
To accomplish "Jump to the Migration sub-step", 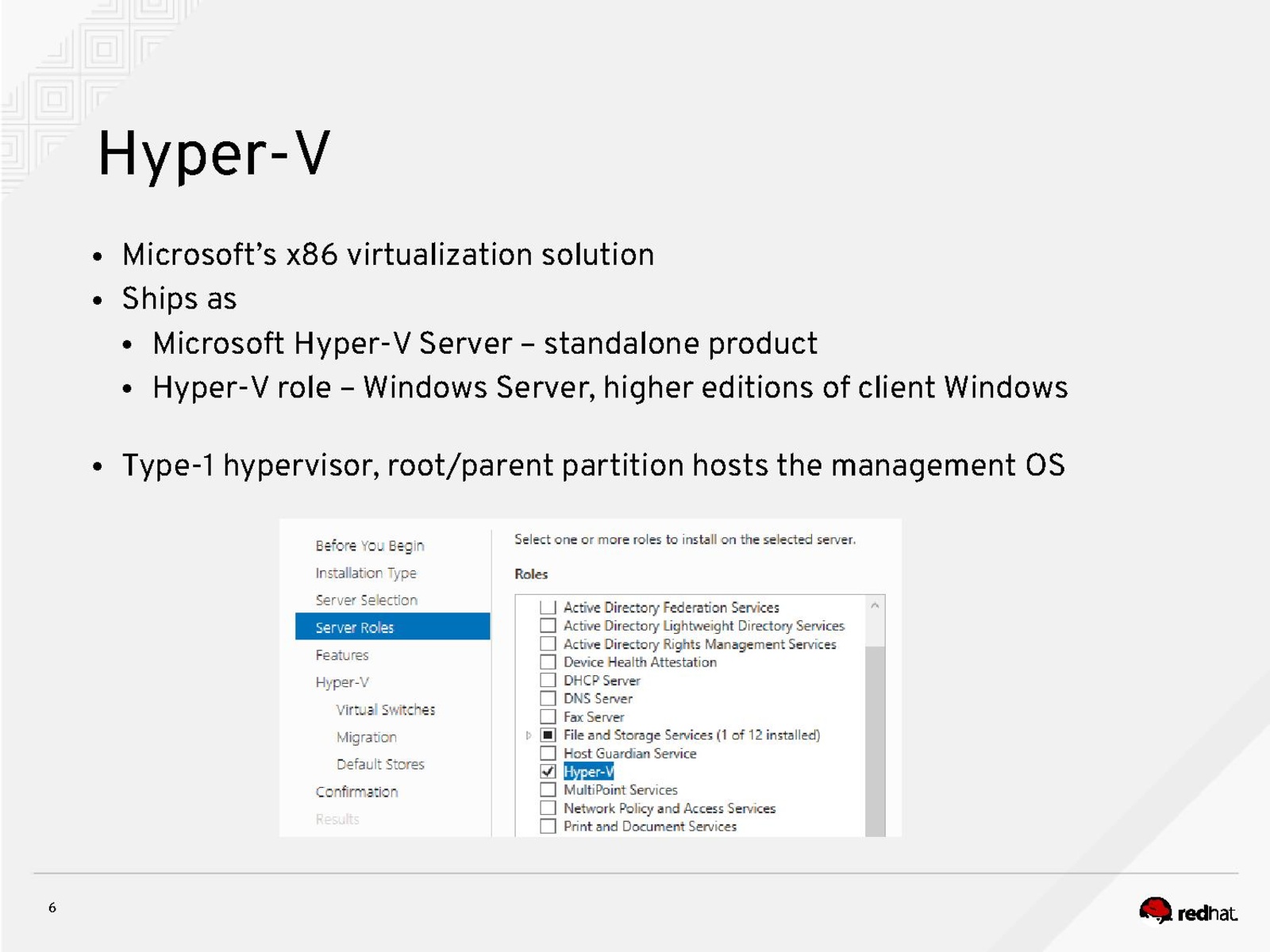I will [x=367, y=737].
